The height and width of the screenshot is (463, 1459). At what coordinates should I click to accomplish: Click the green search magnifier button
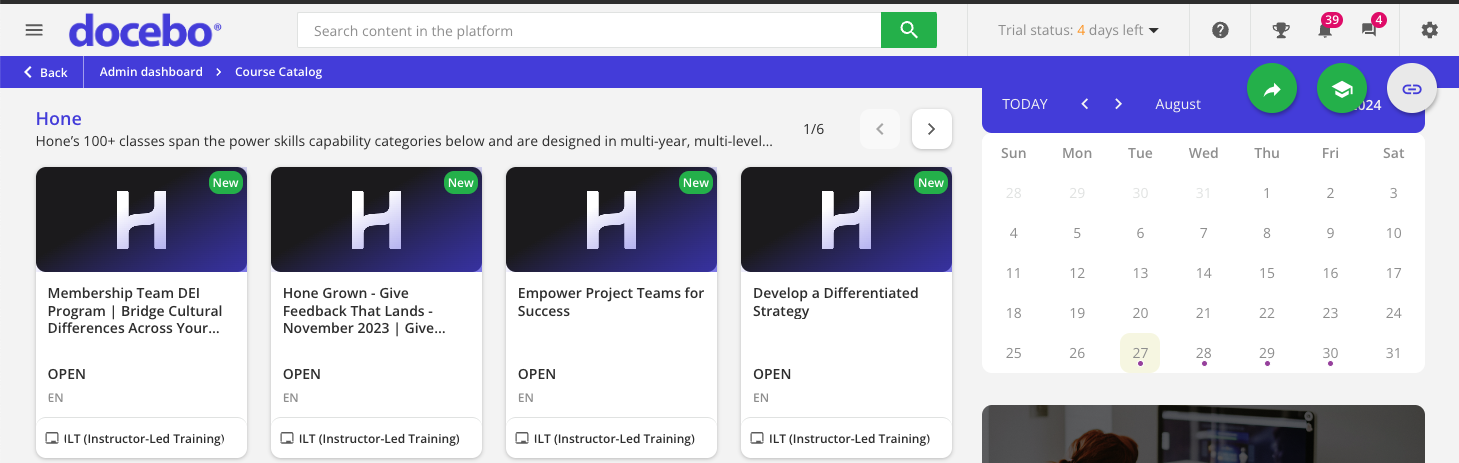click(x=909, y=30)
